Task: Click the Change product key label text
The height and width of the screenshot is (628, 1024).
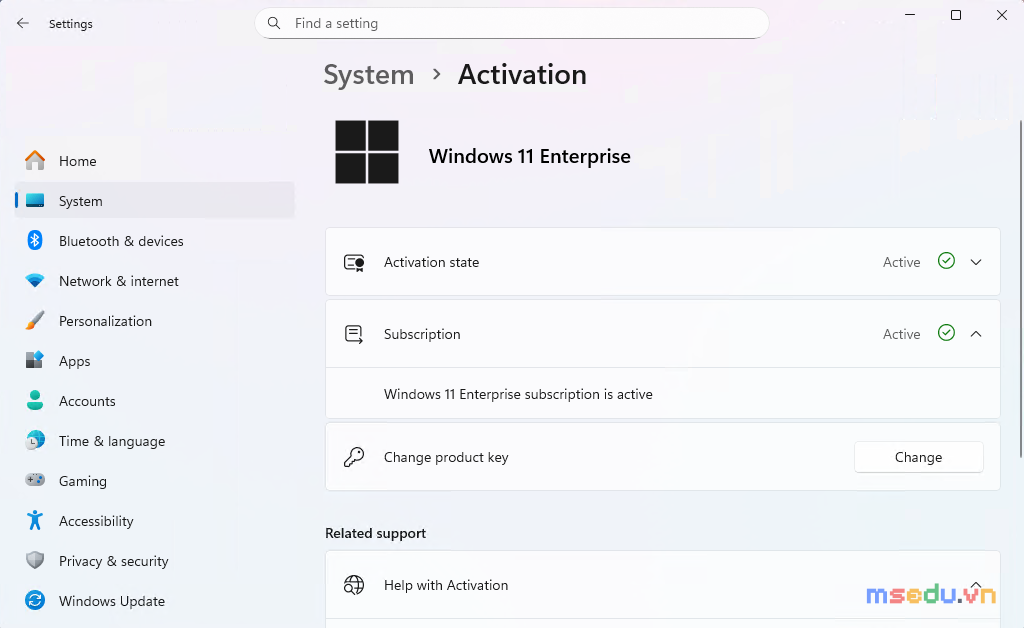Action: click(x=446, y=457)
